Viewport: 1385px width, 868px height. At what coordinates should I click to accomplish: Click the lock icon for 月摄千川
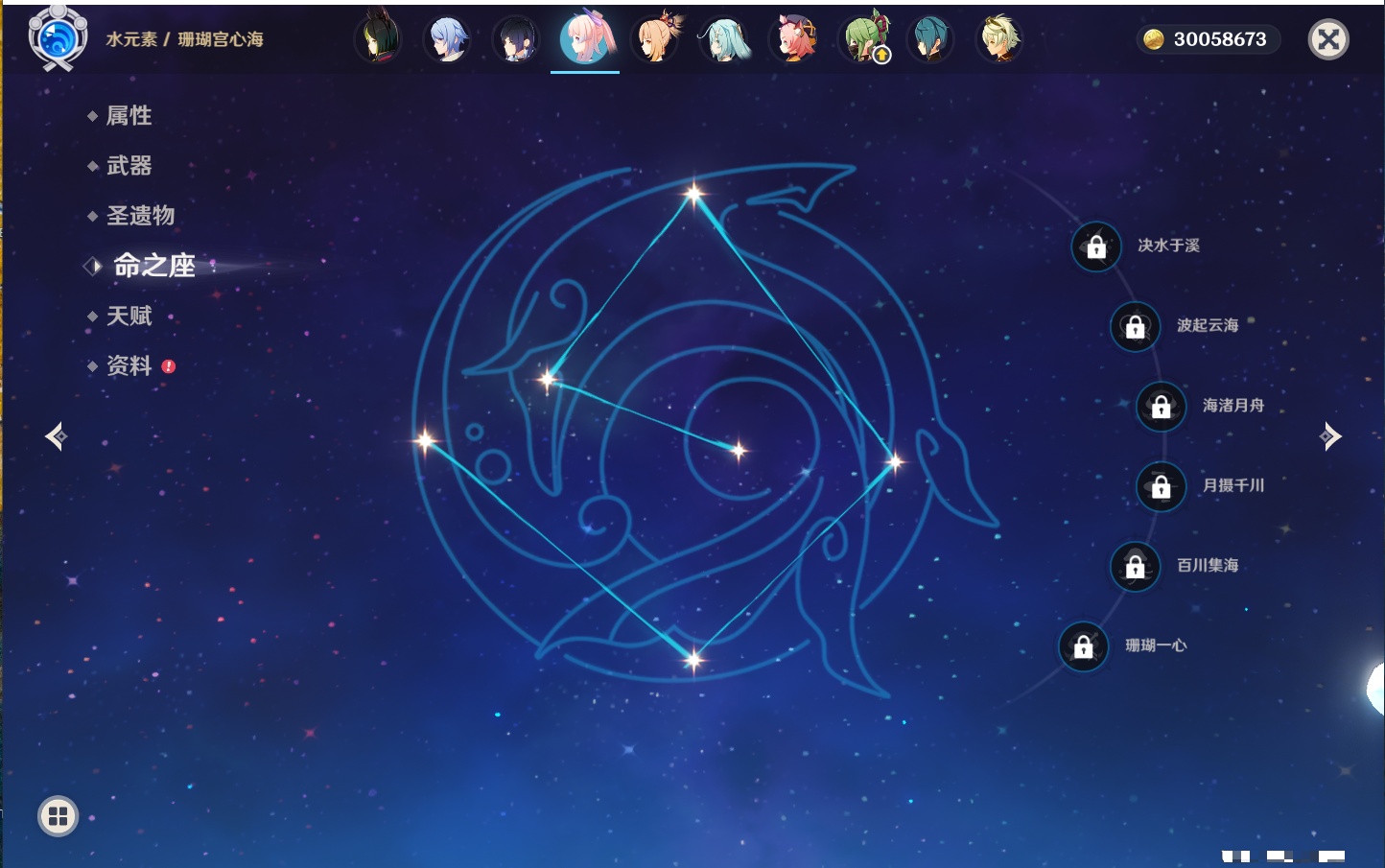[x=1161, y=486]
